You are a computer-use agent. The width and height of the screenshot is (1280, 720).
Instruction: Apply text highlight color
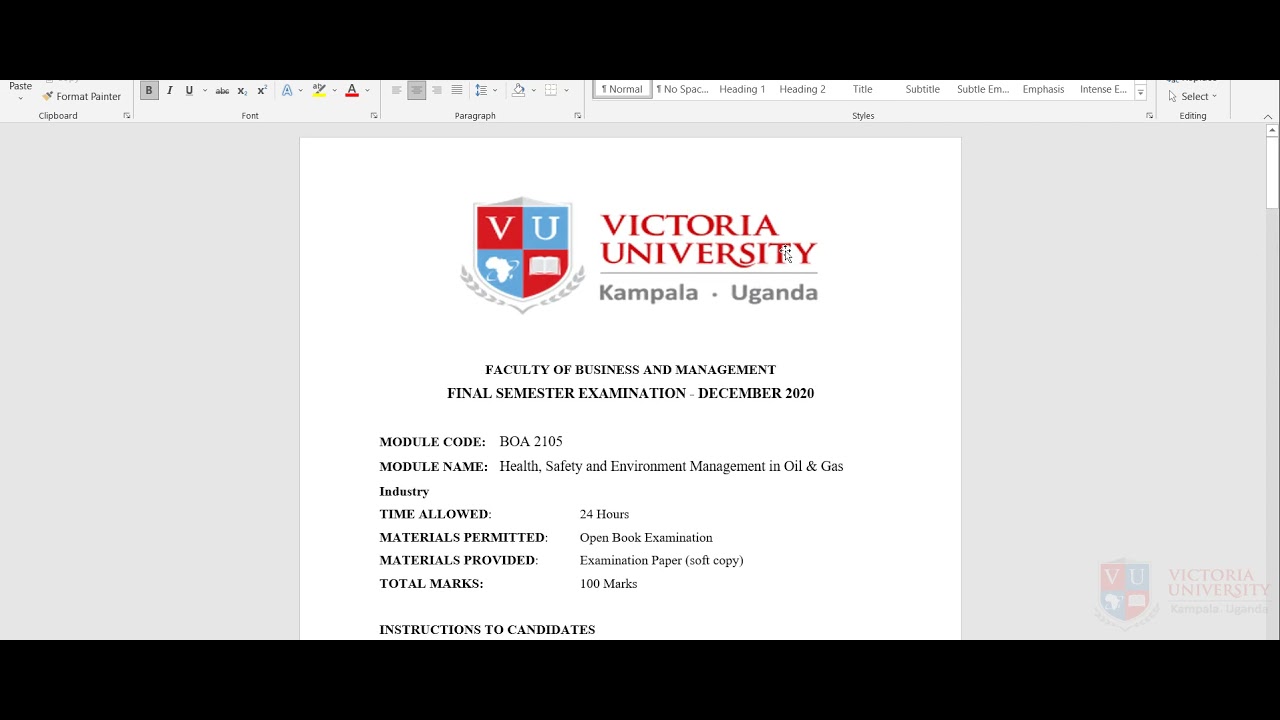pos(319,91)
